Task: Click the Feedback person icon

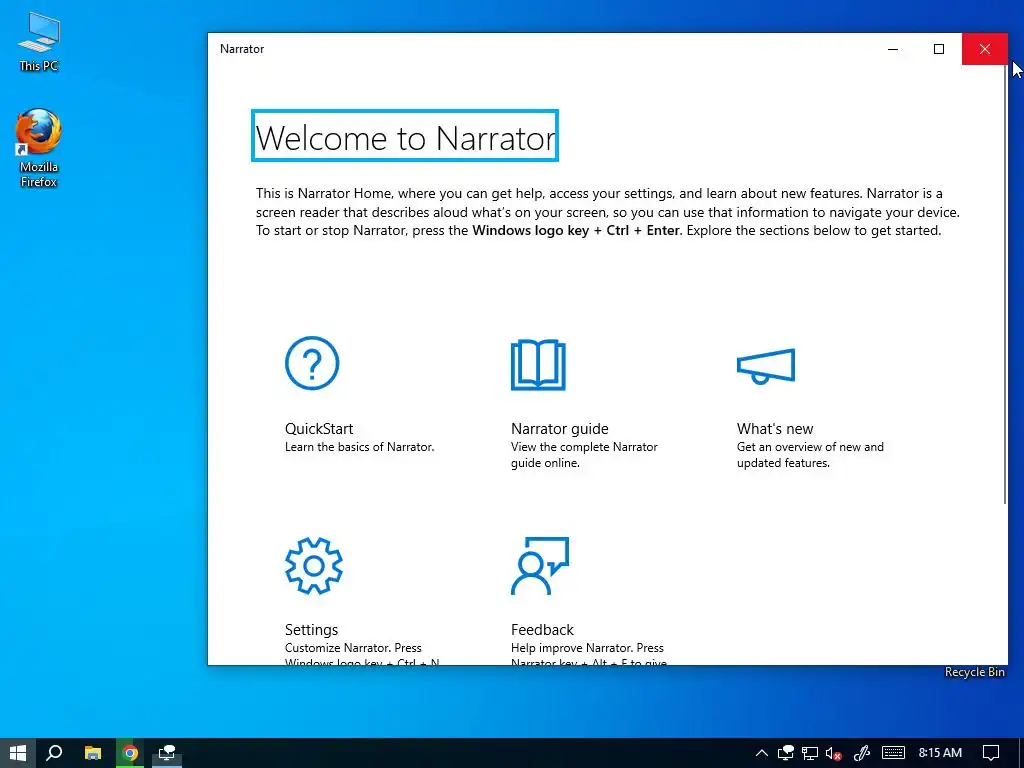Action: click(x=539, y=566)
